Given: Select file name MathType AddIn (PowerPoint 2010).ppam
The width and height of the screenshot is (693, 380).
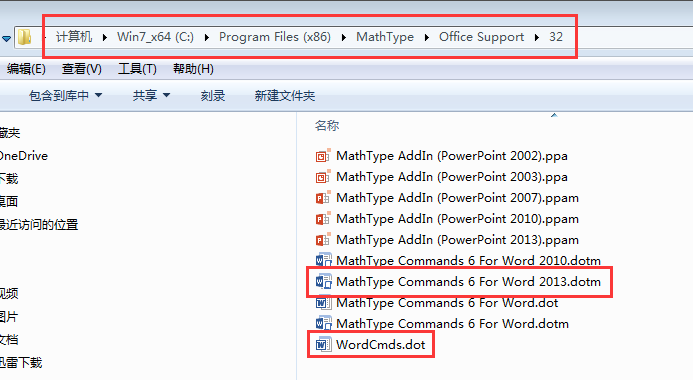Looking at the screenshot, I should (x=457, y=219).
